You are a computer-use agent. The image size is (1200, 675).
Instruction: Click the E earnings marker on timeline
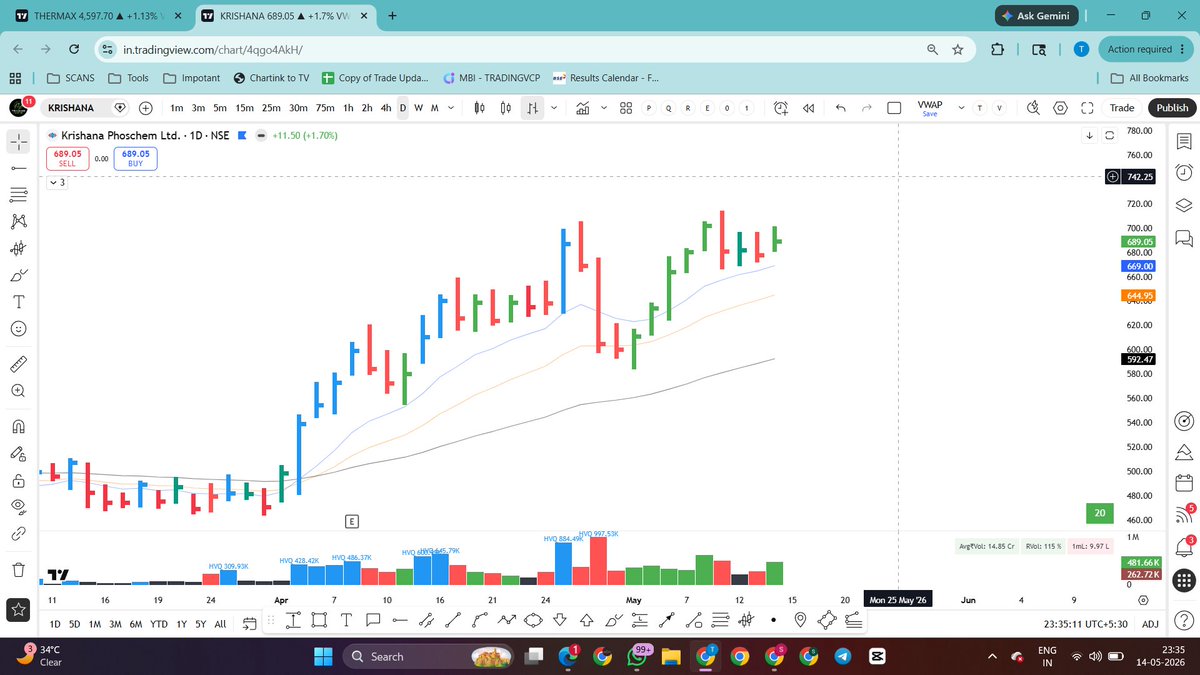[x=351, y=521]
